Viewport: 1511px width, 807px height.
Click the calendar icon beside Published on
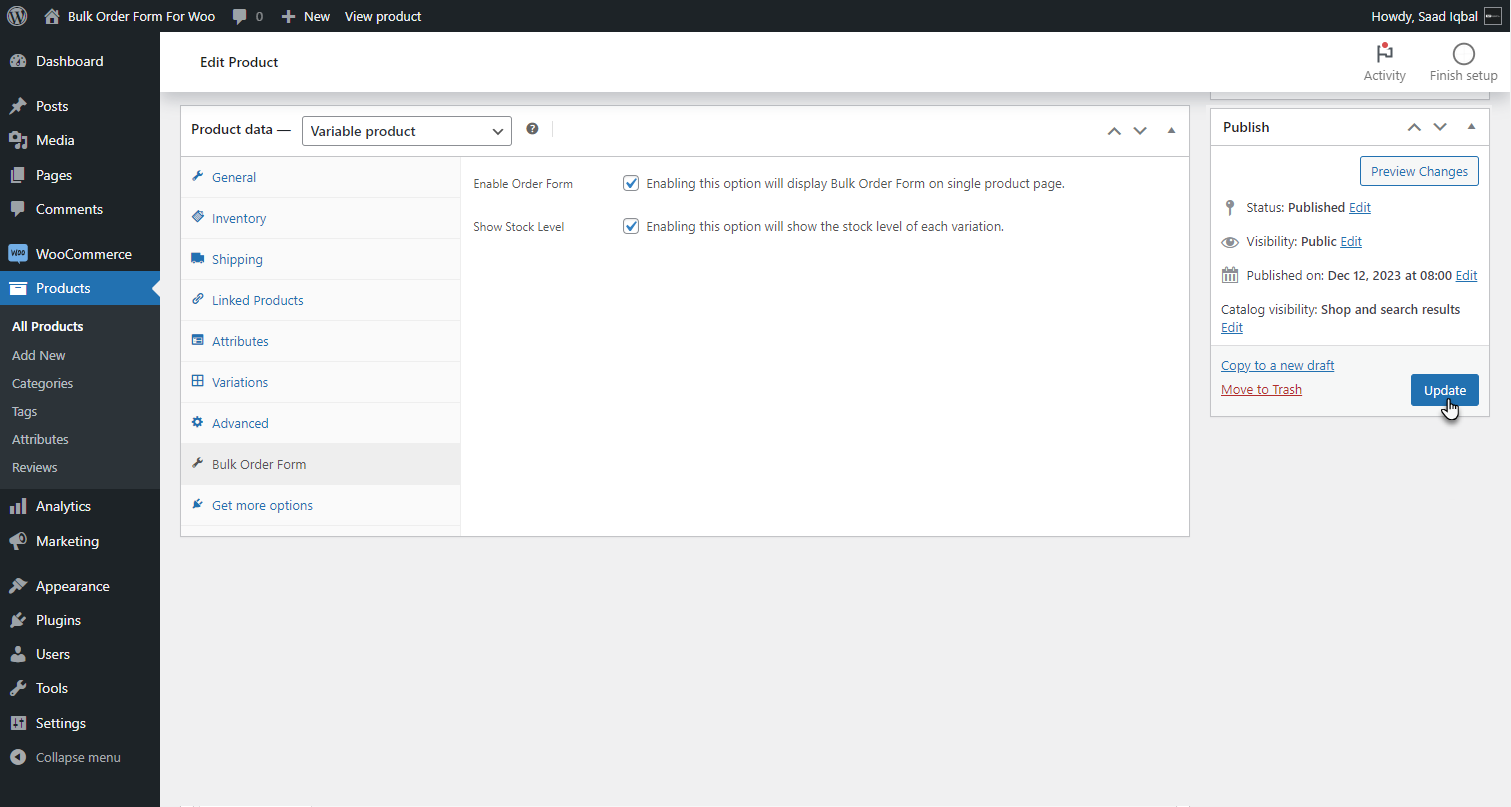(x=1230, y=275)
